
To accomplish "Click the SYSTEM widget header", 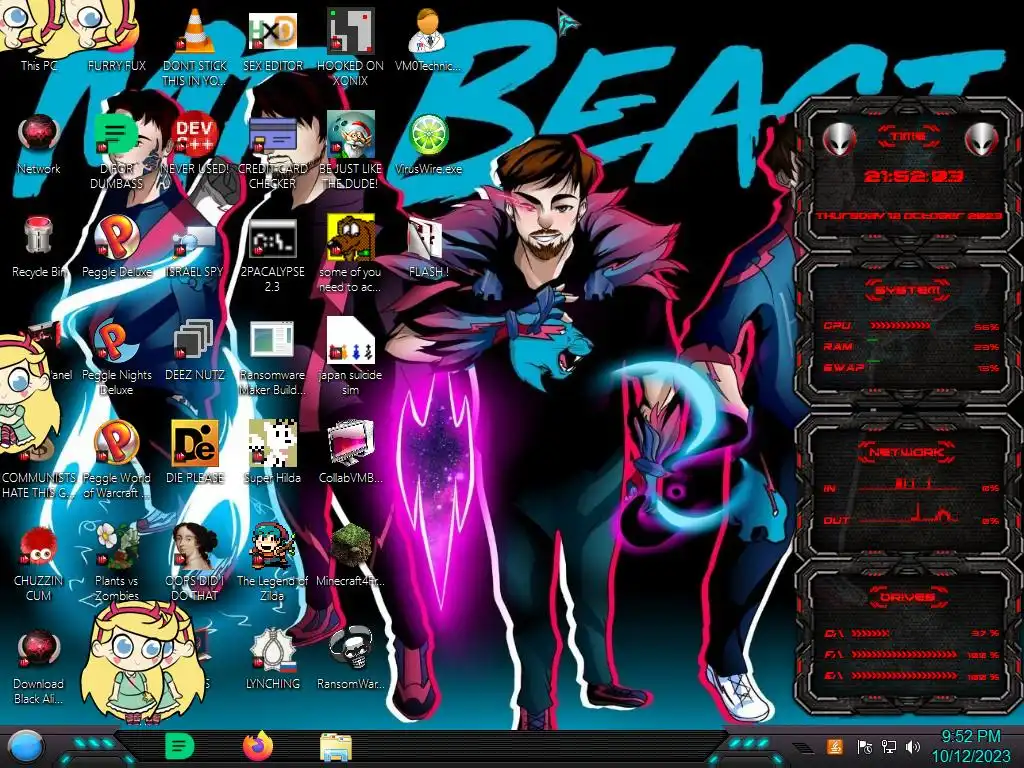I will [x=908, y=289].
